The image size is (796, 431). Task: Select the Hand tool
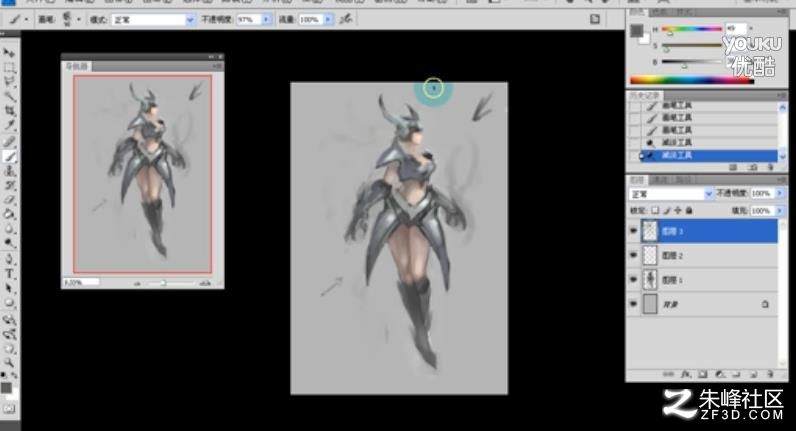[9, 349]
